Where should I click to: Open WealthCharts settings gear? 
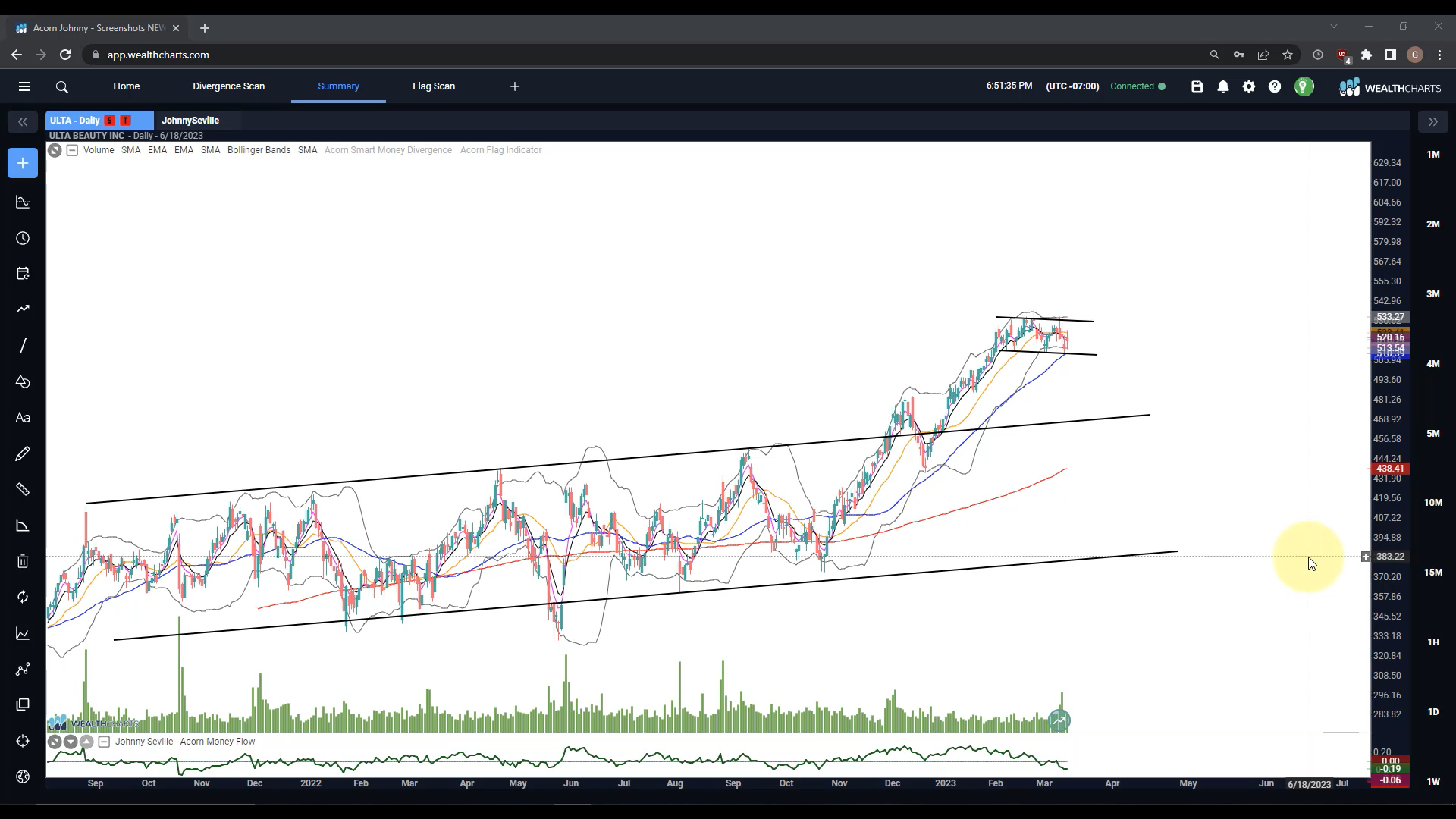(1249, 86)
